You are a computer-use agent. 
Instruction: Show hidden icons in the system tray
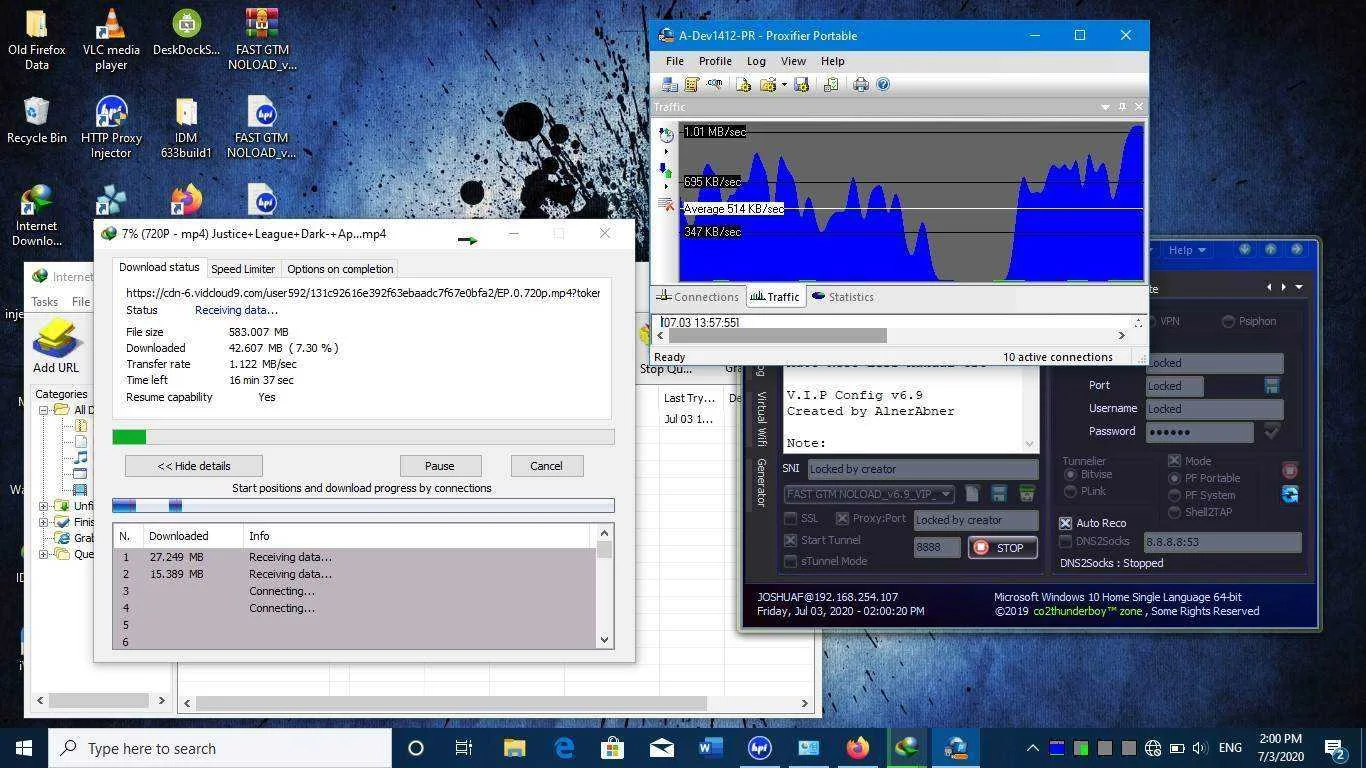tap(1032, 748)
